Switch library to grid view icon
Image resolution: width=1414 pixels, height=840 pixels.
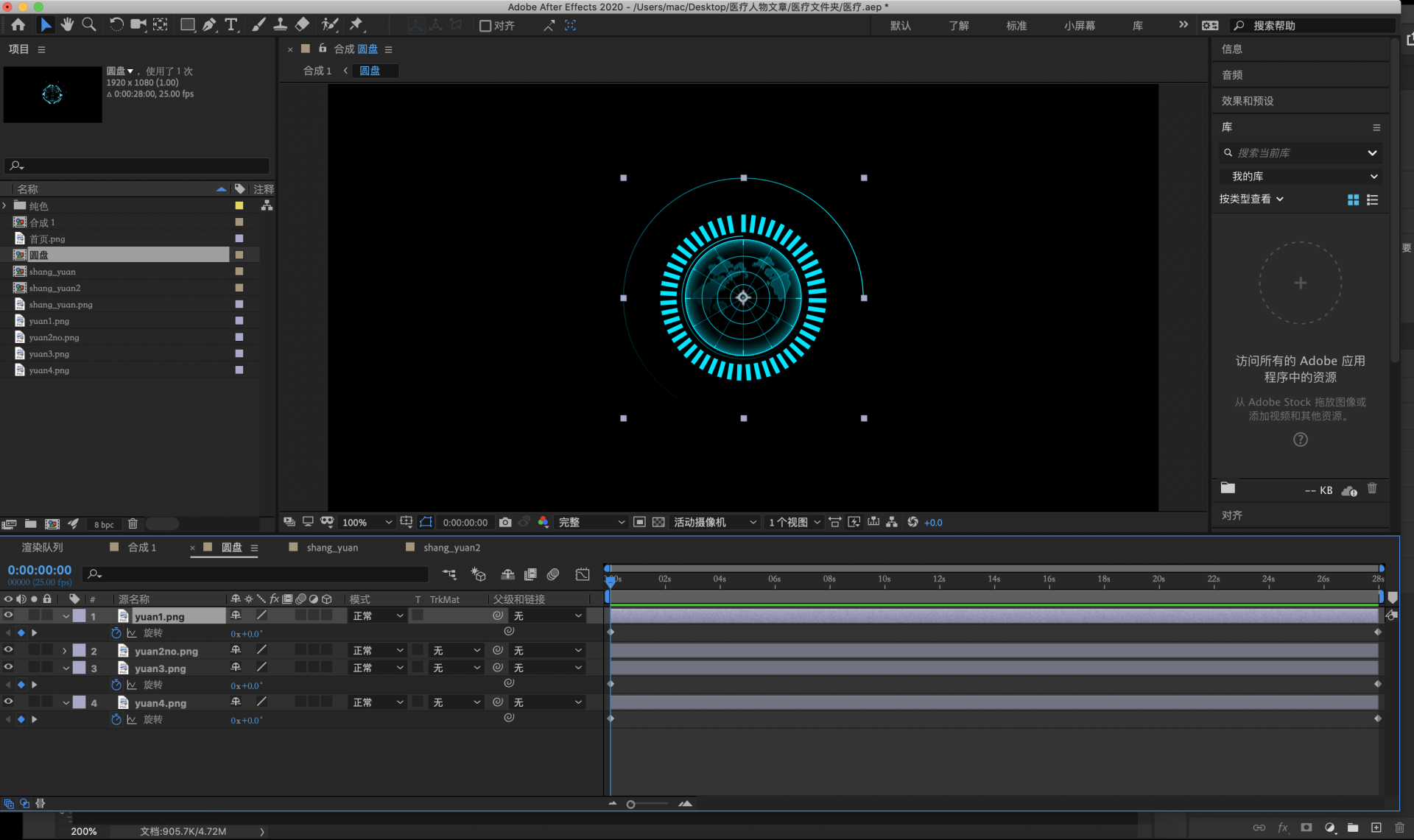pos(1353,200)
